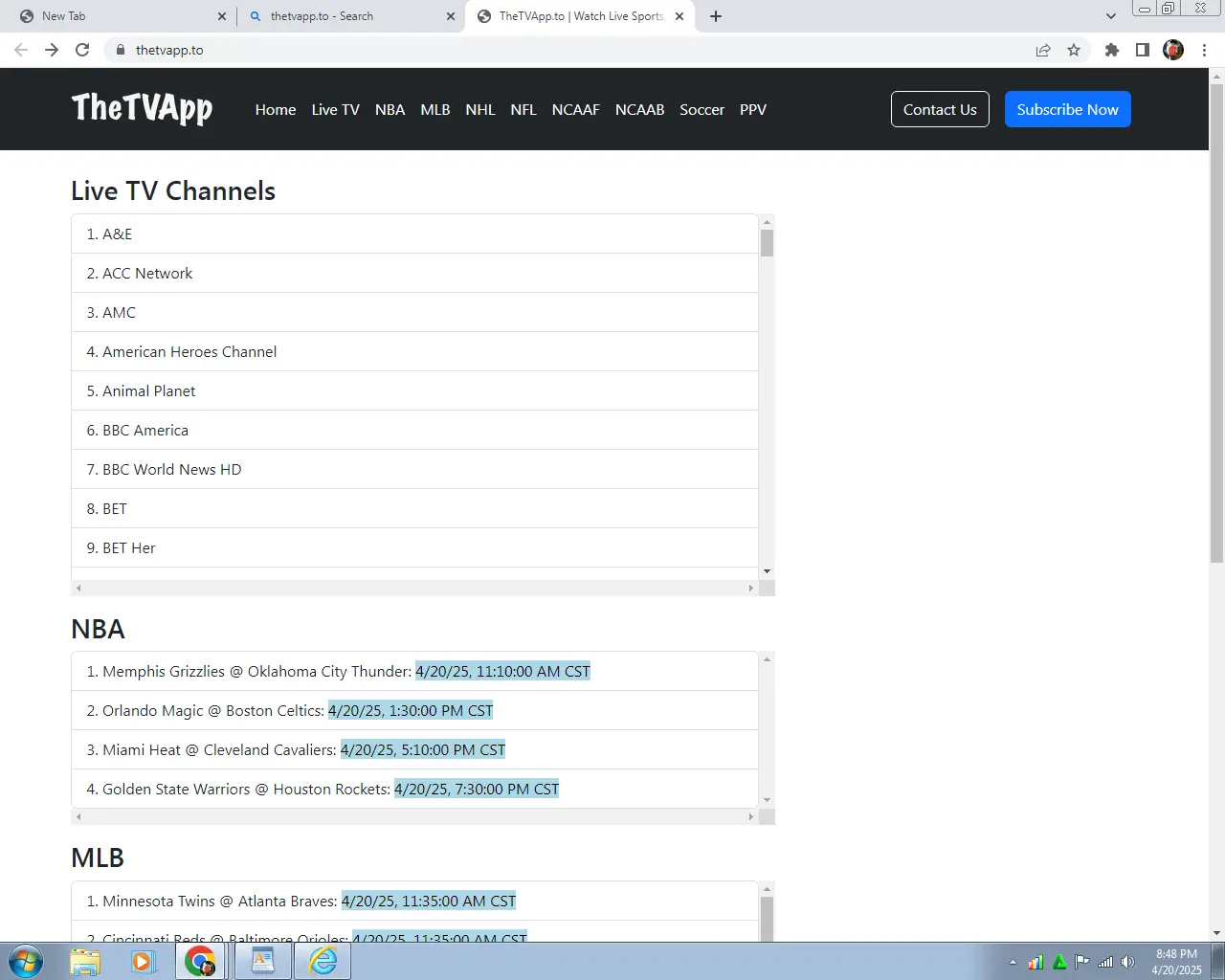Image resolution: width=1225 pixels, height=980 pixels.
Task: Close the New Tab tab
Action: coord(222,16)
